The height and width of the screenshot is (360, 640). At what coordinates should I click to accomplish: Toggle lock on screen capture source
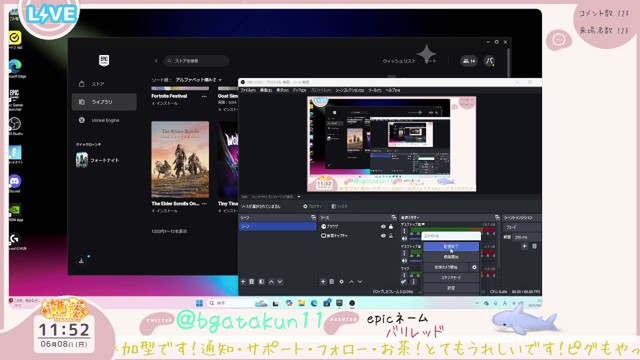click(x=391, y=236)
